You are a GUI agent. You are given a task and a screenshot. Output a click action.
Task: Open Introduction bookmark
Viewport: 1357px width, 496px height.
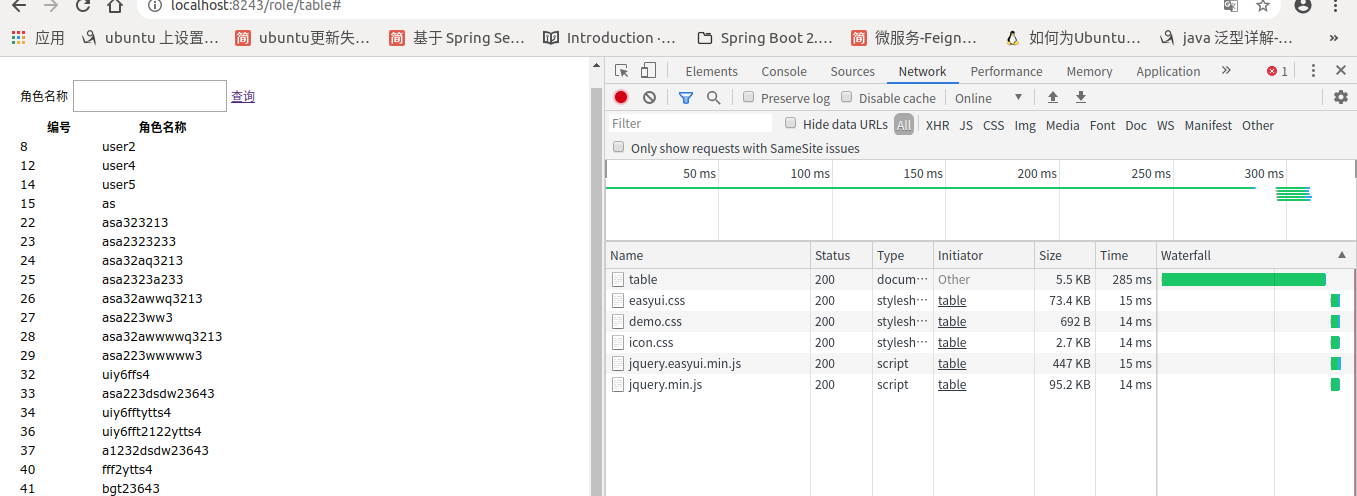pyautogui.click(x=609, y=38)
